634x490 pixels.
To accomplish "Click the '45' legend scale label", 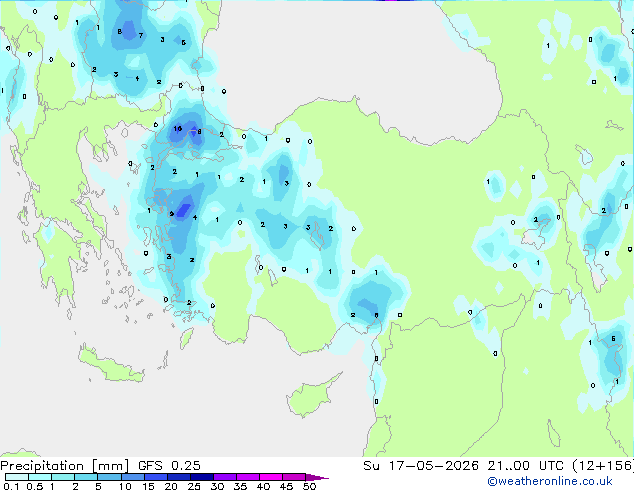I will [x=286, y=486].
